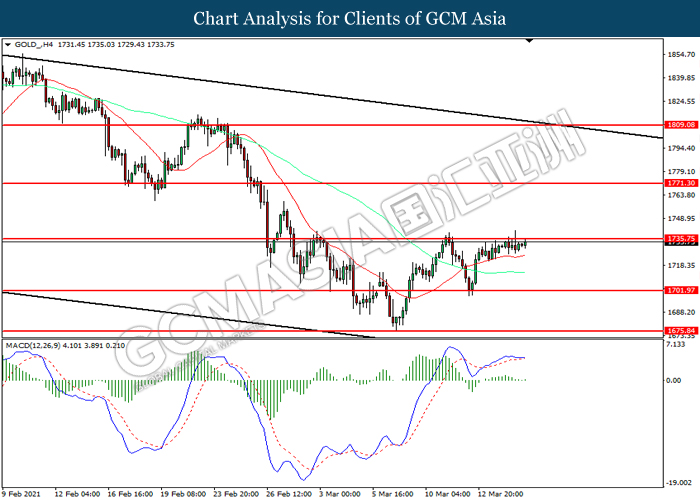Click the 1675.84 red price label
Viewport: 700px width, 500px height.
point(681,331)
